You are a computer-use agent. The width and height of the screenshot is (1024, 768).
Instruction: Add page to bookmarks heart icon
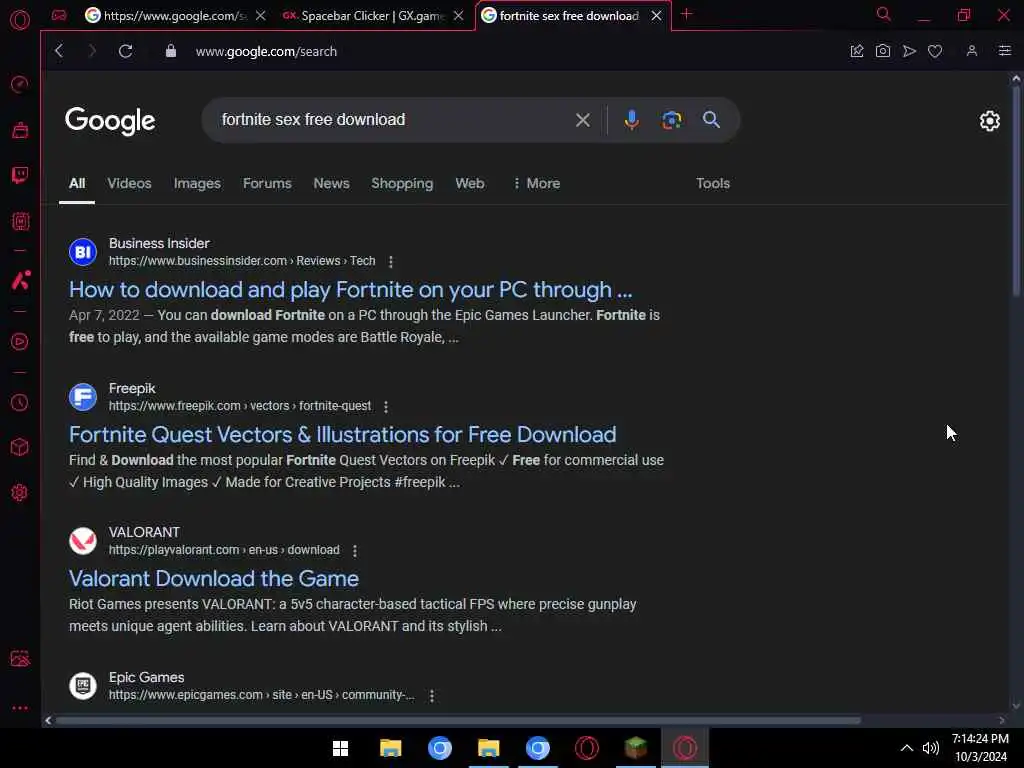(935, 51)
